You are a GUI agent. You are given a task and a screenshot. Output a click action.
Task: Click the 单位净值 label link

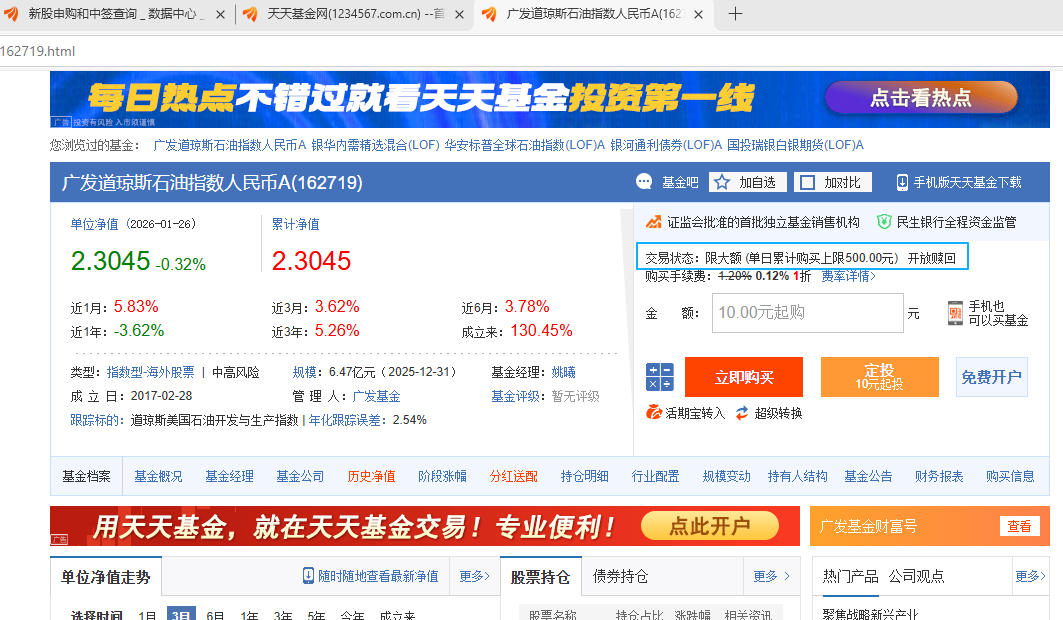pos(94,224)
